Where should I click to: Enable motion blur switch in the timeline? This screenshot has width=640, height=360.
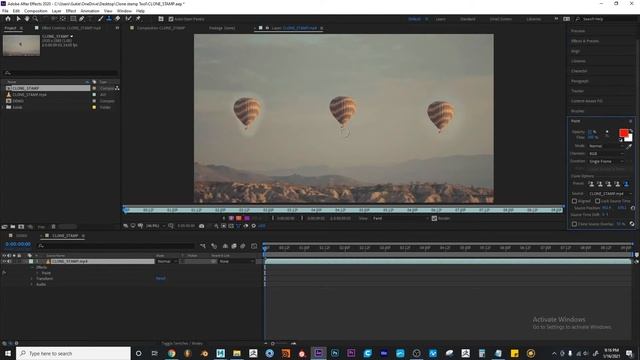pos(243,246)
